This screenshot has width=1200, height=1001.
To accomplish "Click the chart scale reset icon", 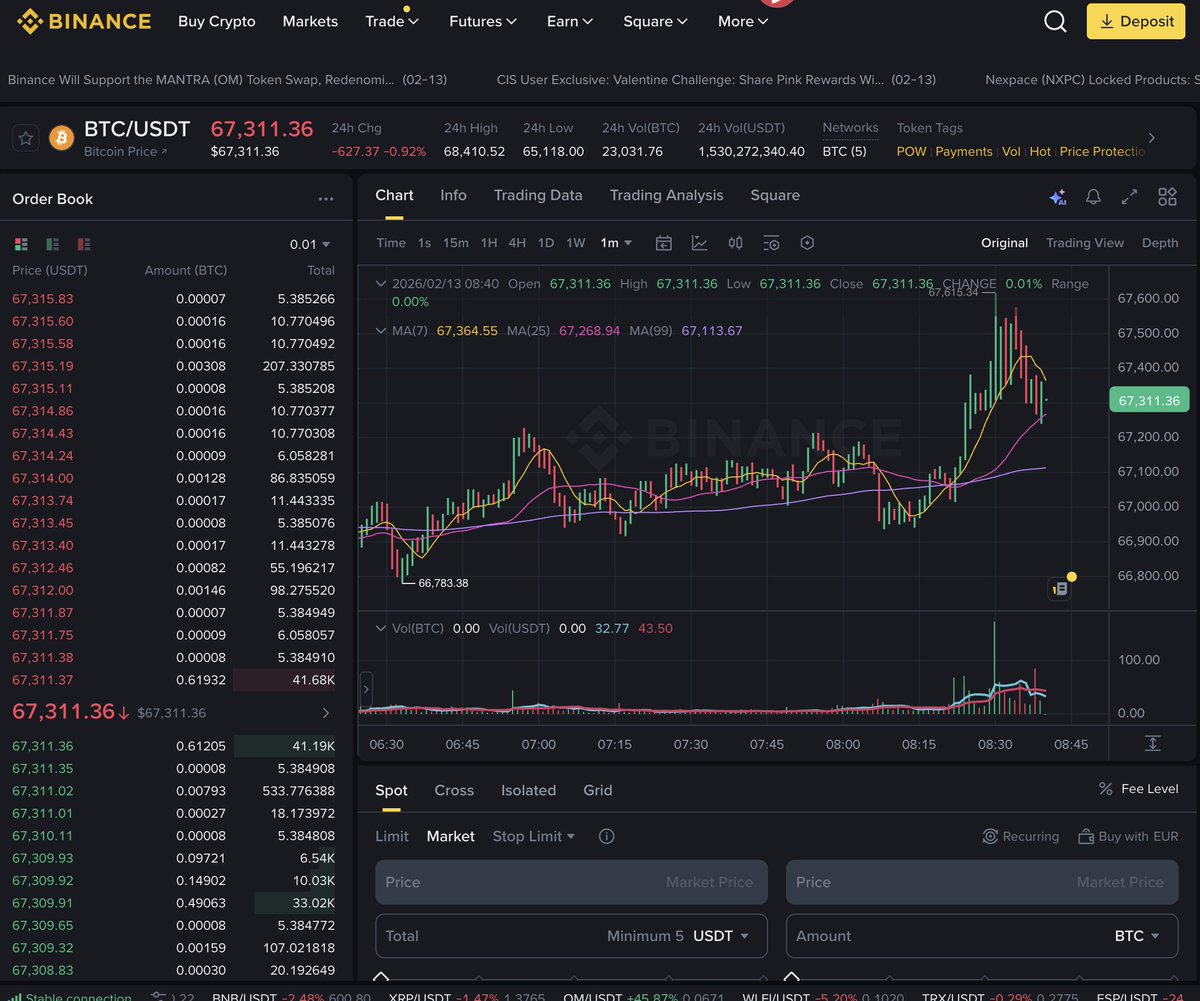I will [1152, 743].
